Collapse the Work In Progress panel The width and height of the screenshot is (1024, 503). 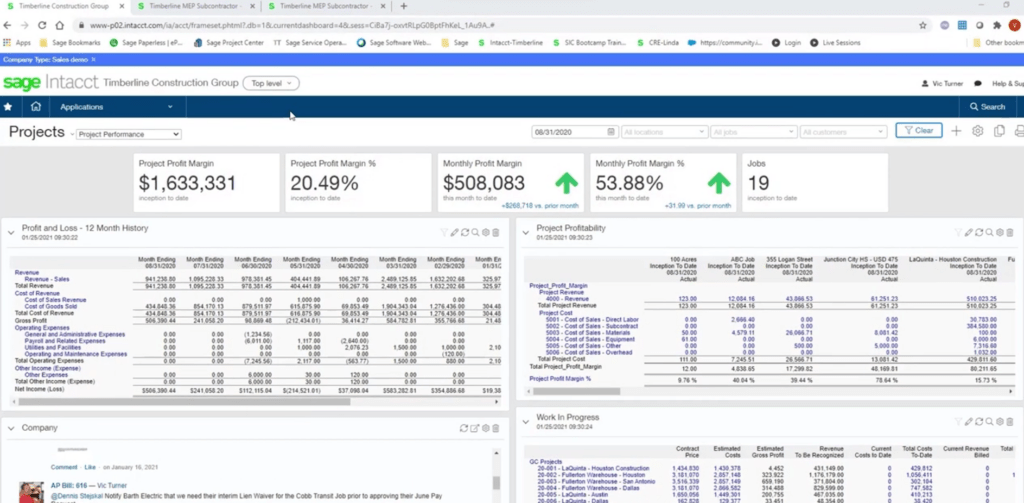[x=526, y=421]
